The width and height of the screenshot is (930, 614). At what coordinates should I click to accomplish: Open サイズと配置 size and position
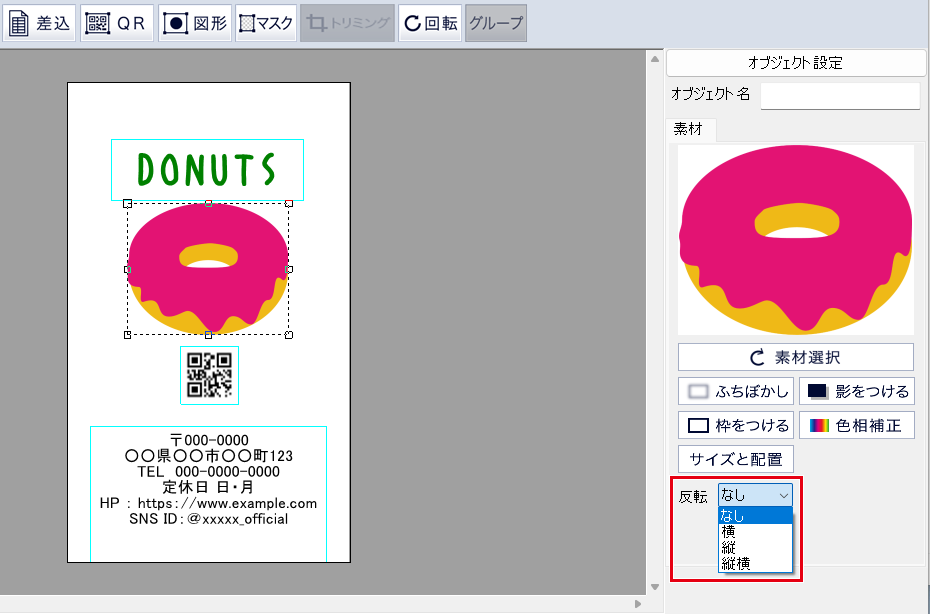point(736,459)
